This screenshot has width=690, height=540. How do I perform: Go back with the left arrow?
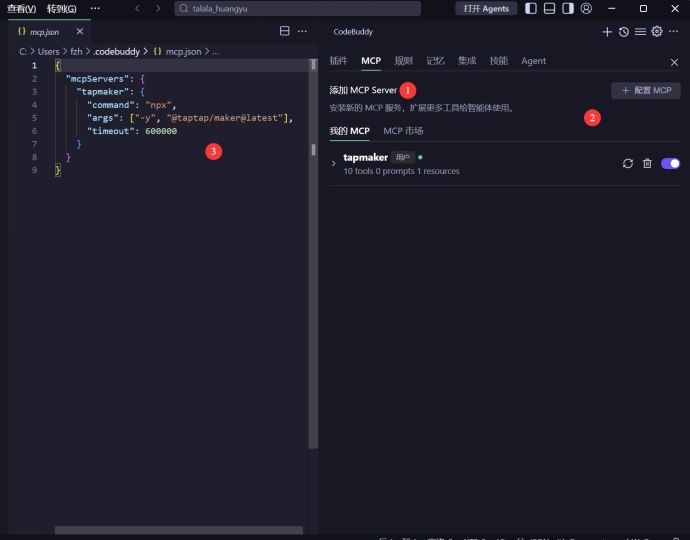tap(137, 8)
